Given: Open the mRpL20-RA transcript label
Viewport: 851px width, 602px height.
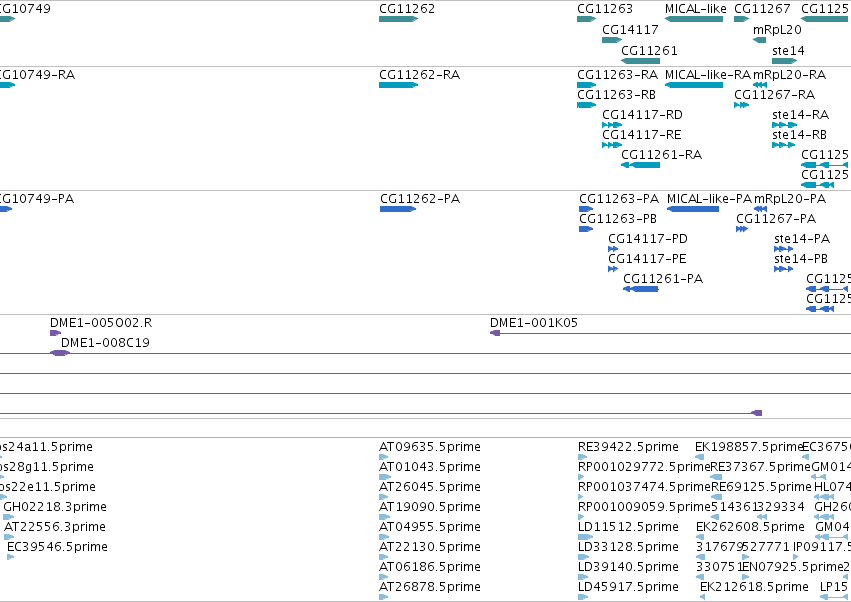Looking at the screenshot, I should pyautogui.click(x=789, y=74).
